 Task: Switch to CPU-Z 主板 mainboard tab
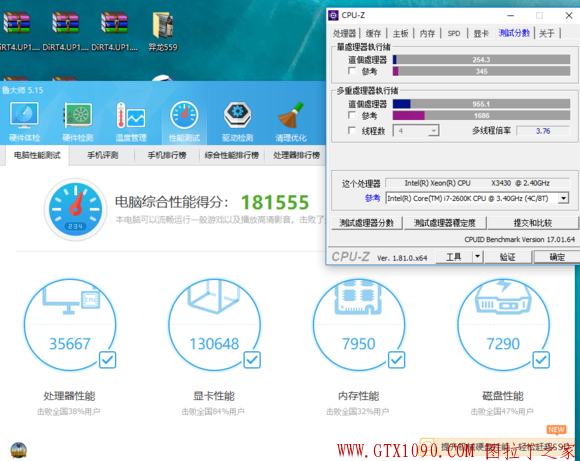pyautogui.click(x=401, y=33)
